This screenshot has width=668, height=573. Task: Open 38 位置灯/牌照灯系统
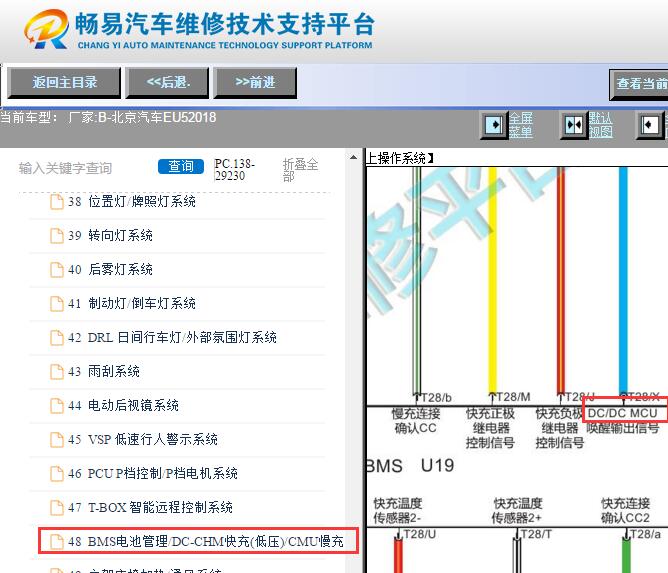coord(141,202)
